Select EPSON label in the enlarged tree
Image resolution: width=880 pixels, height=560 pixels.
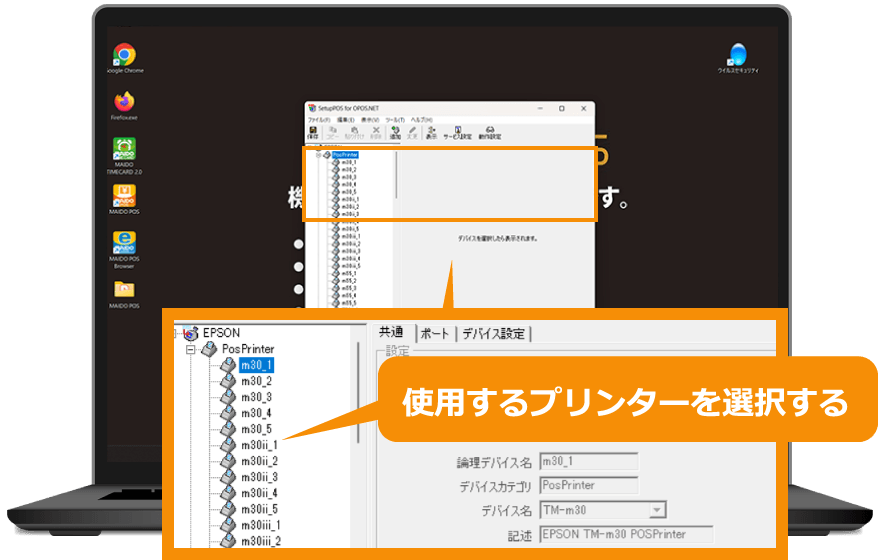coord(222,333)
